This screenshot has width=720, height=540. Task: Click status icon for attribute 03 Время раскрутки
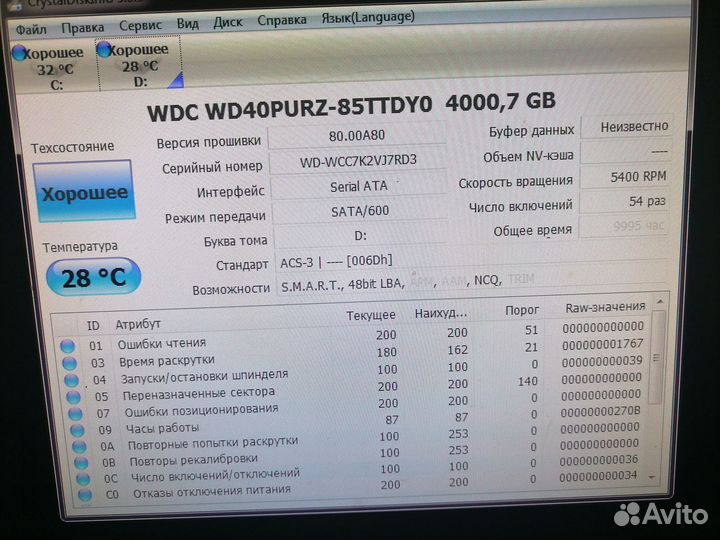point(69,363)
